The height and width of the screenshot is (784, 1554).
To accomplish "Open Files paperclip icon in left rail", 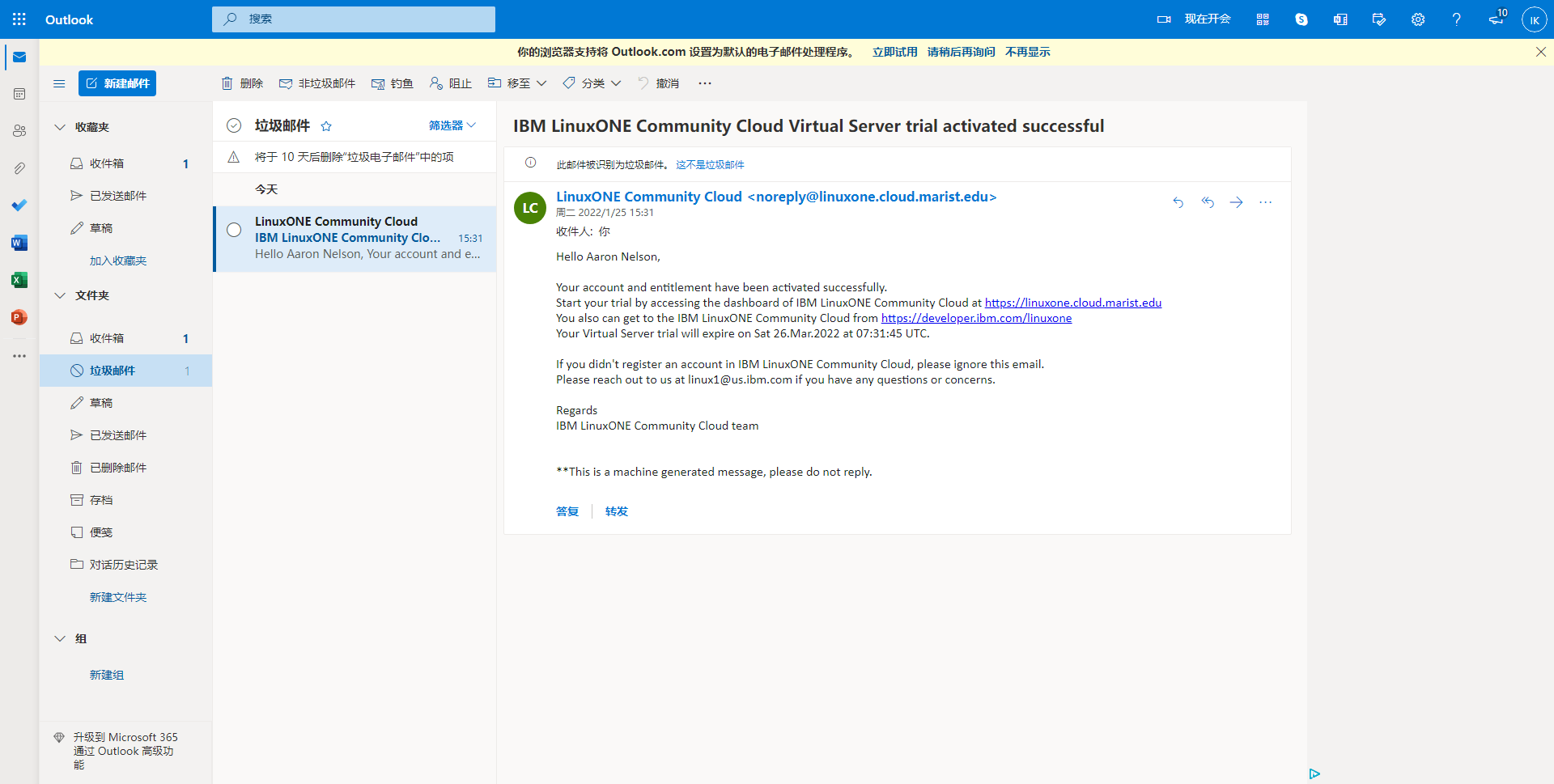I will [x=19, y=168].
